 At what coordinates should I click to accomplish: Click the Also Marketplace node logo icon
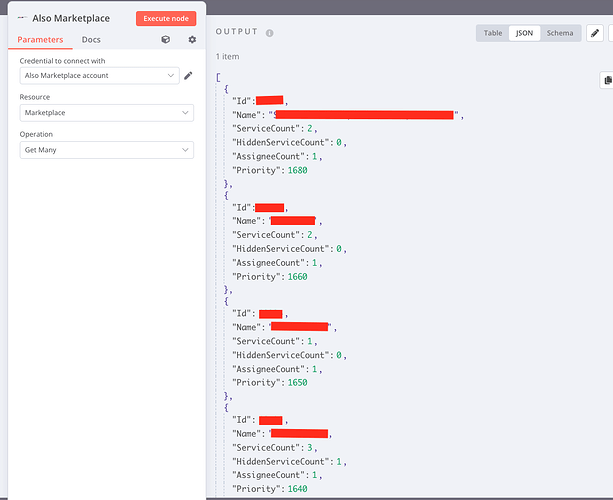(x=22, y=18)
